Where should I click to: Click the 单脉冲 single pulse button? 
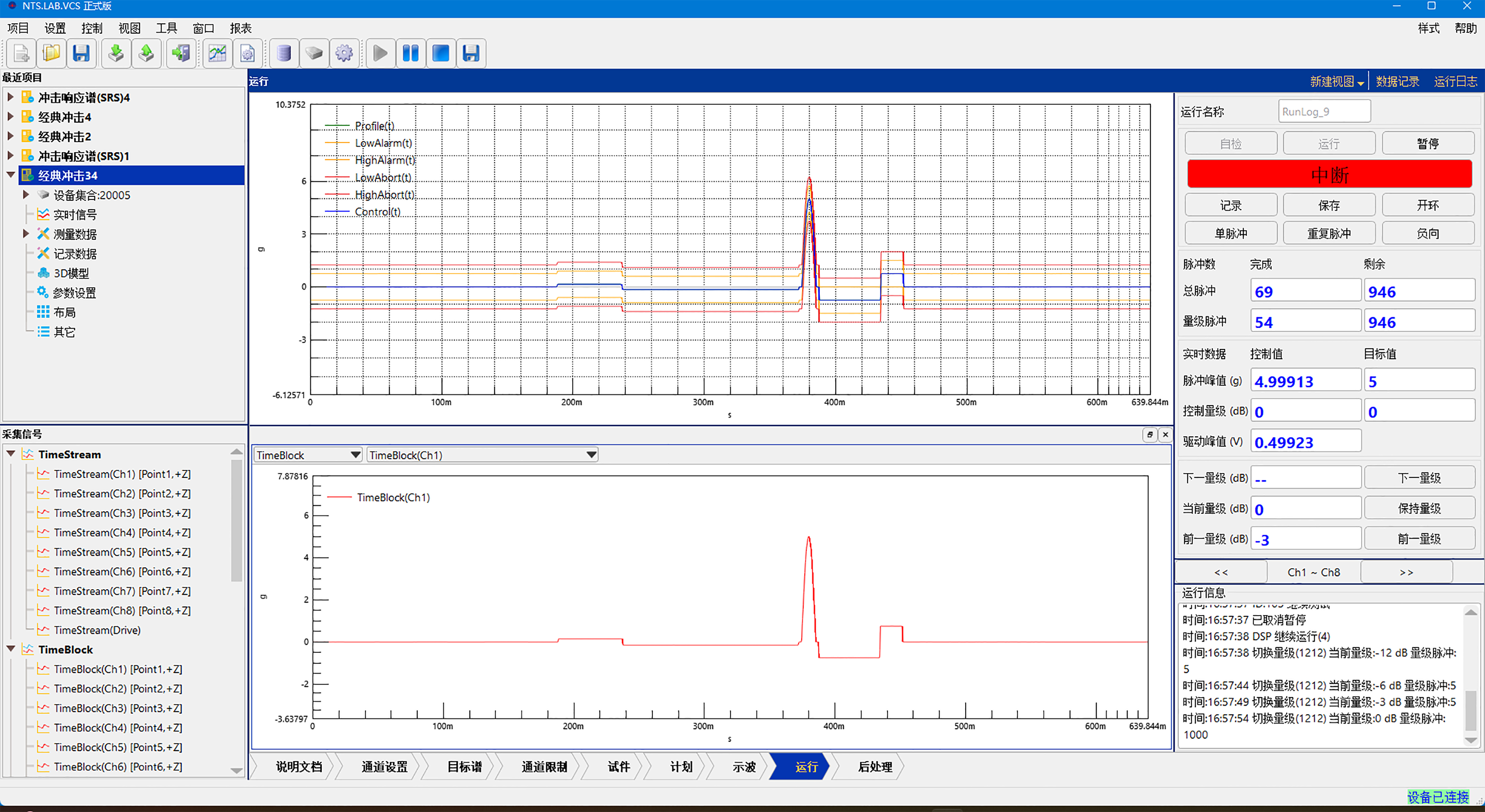(1230, 234)
